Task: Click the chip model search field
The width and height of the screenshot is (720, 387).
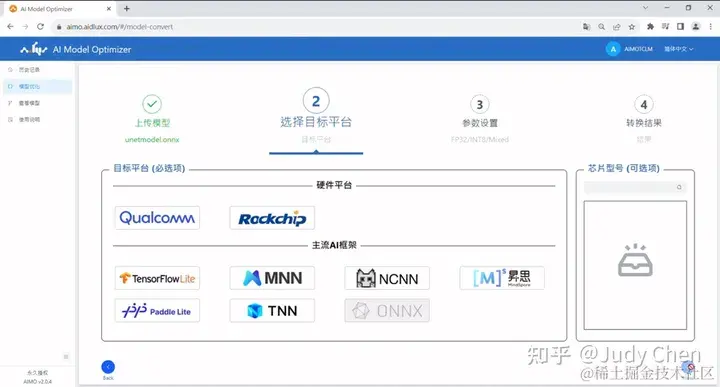Action: click(x=635, y=187)
